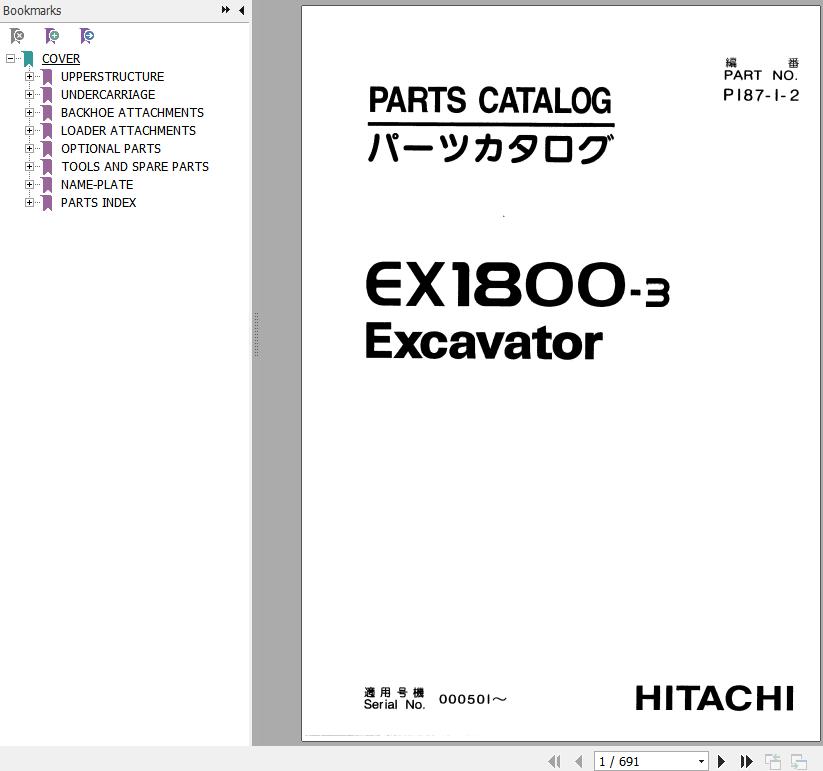Click the PARTS CATALOG heading on page

coord(490,101)
